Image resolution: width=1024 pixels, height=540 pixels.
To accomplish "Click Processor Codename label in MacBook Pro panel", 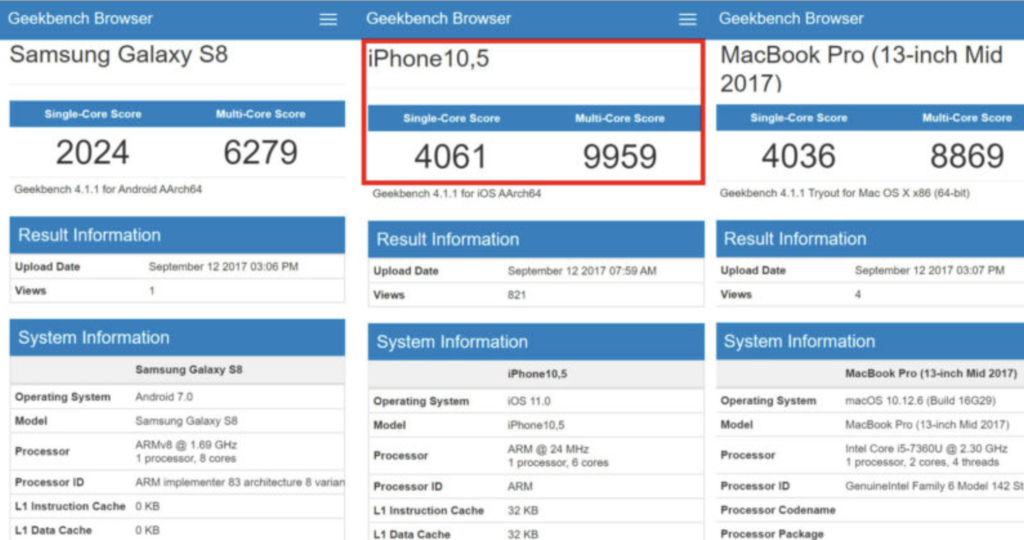I will [x=778, y=510].
